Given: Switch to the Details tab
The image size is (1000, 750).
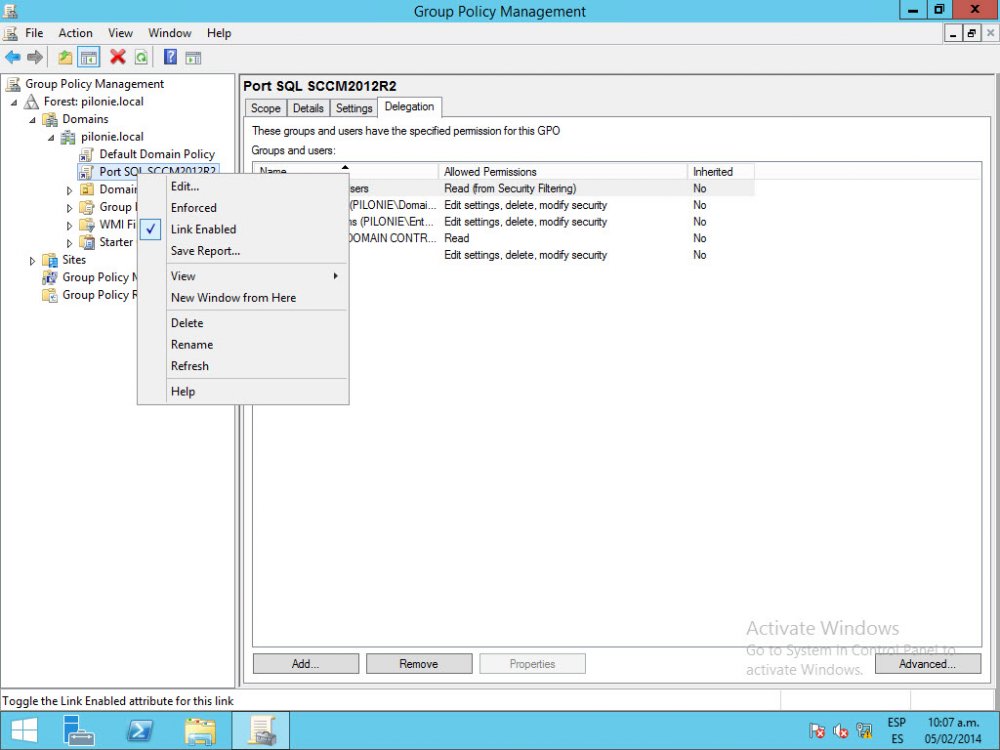Looking at the screenshot, I should (x=308, y=108).
